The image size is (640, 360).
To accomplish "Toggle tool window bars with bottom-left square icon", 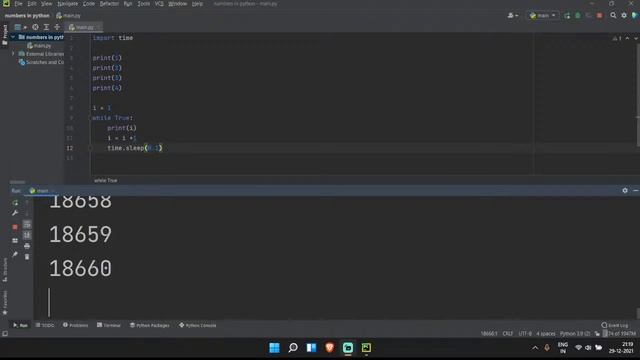I will (x=5, y=333).
